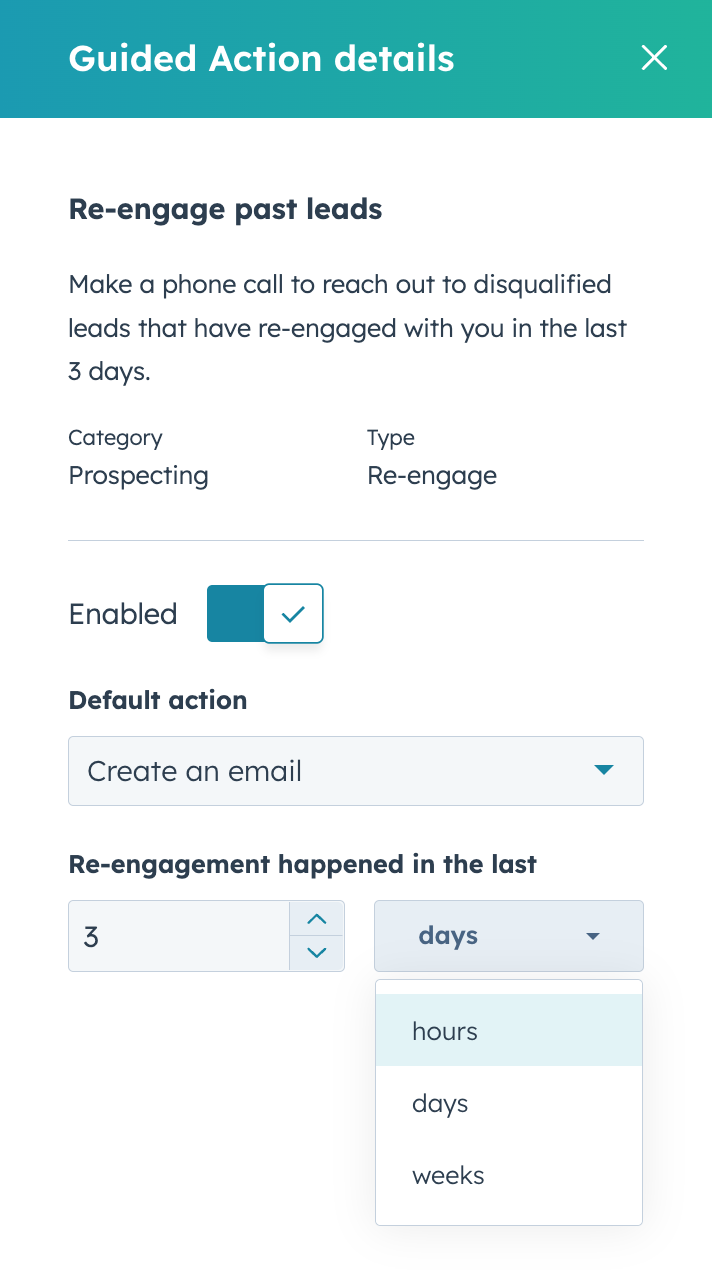This screenshot has height=1270, width=712.
Task: Click the chevron on the Create an email dropdown
Action: click(x=605, y=771)
